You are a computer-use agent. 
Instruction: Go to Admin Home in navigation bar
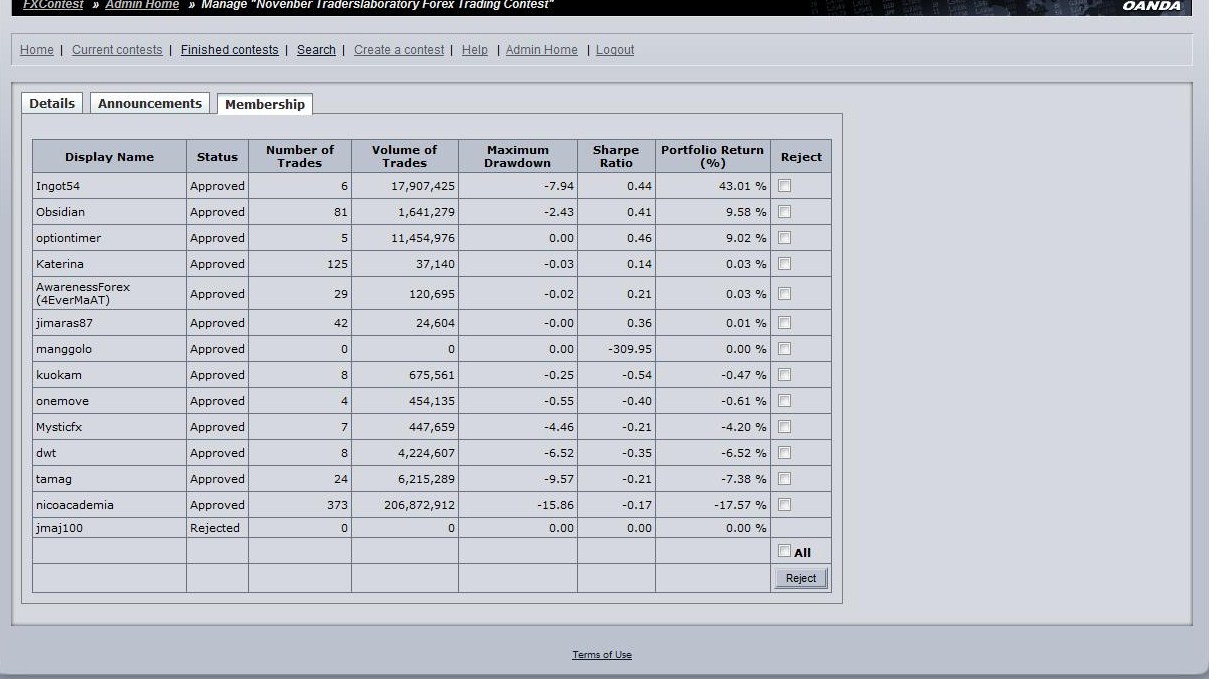pyautogui.click(x=542, y=50)
